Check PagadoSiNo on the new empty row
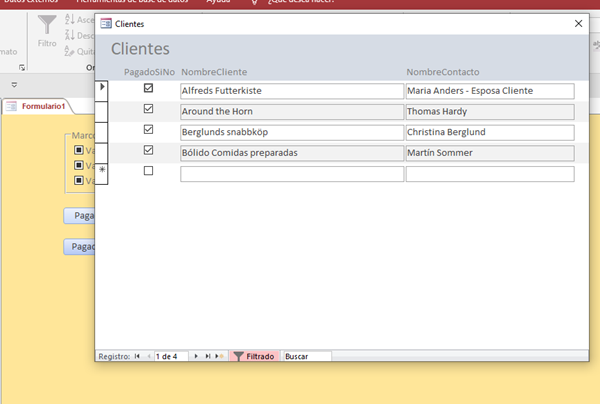This screenshot has height=404, width=600. pyautogui.click(x=148, y=171)
